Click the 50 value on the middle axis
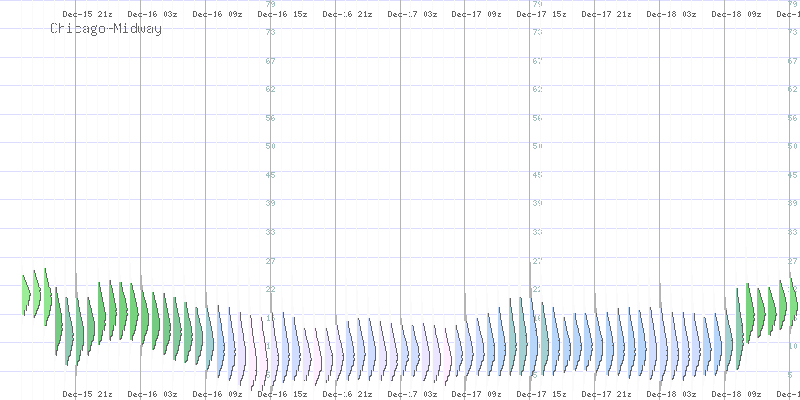The image size is (800, 400). pos(537,146)
